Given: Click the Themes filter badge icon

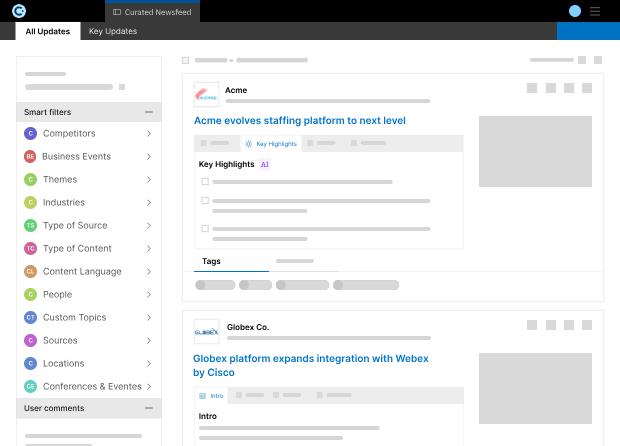Looking at the screenshot, I should (30, 180).
